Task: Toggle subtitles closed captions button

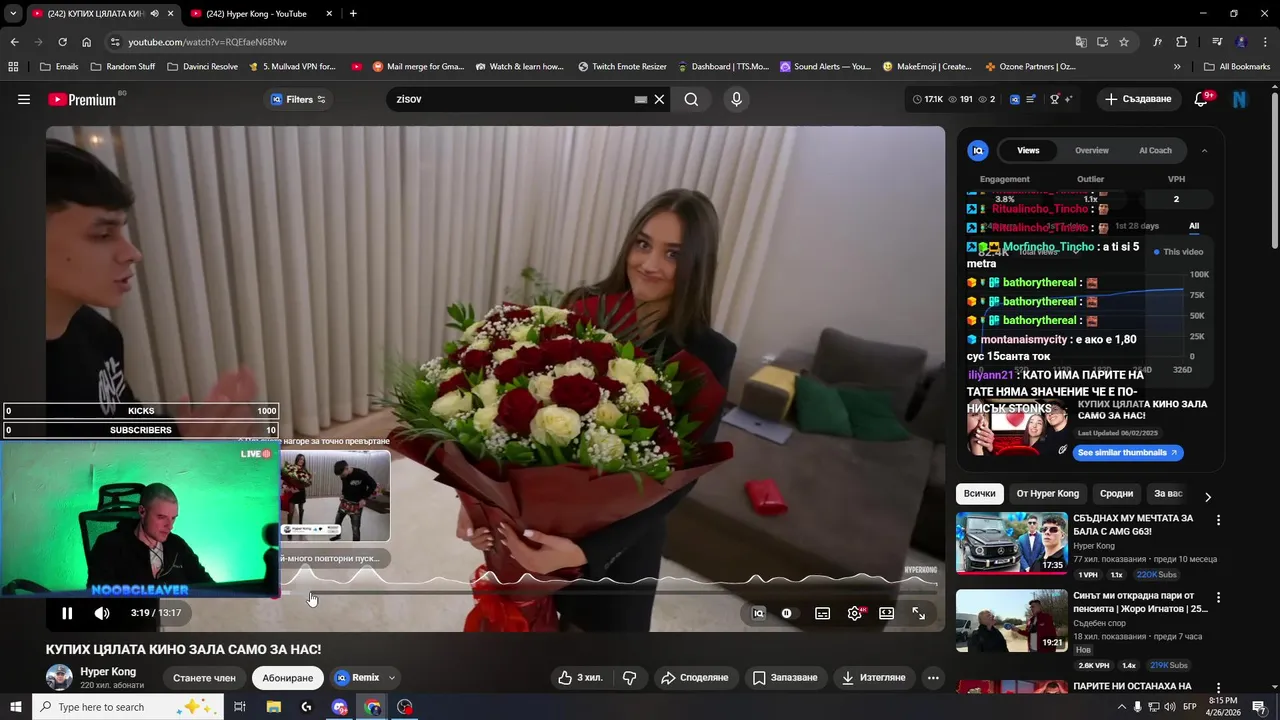Action: pos(822,613)
